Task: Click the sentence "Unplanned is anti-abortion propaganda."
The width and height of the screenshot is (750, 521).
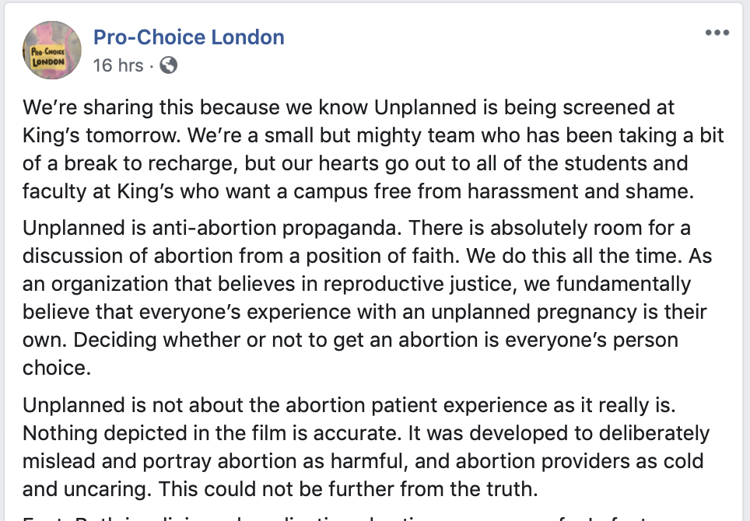Action: 212,228
